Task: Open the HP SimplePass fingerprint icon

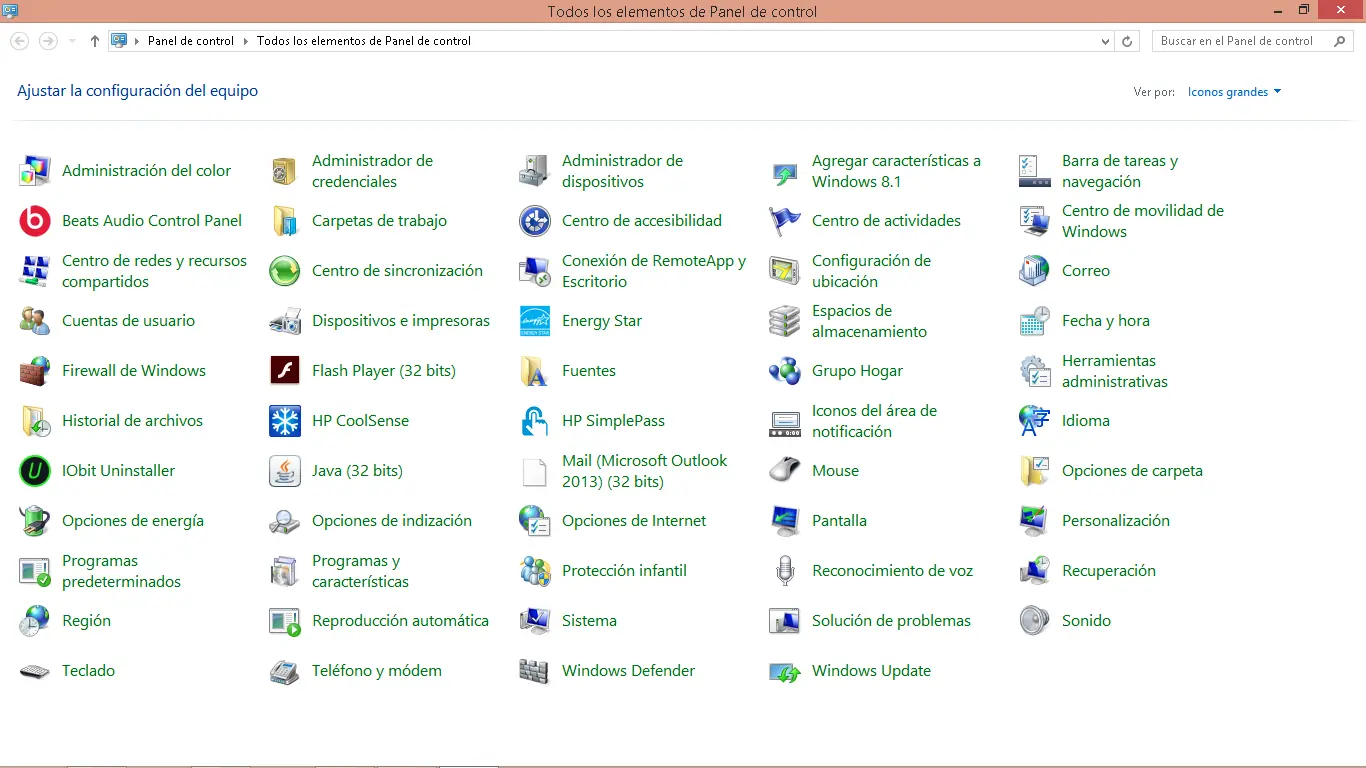Action: point(535,421)
